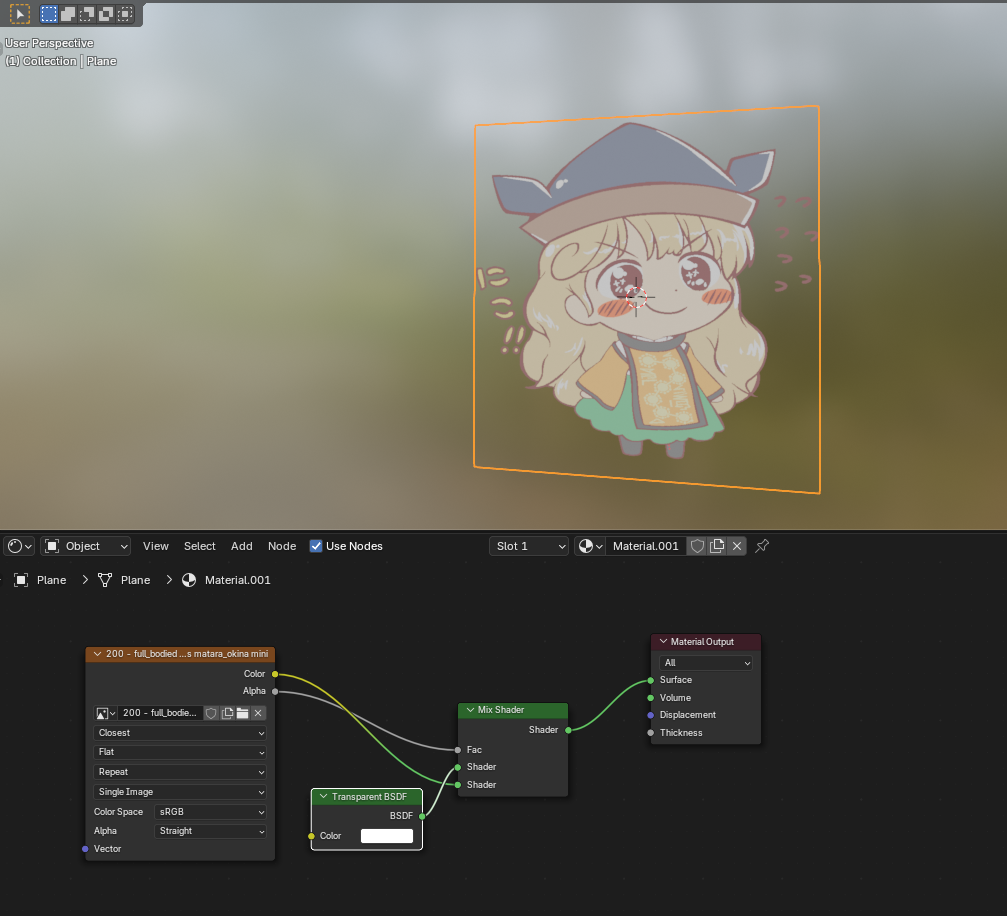The height and width of the screenshot is (916, 1007).
Task: Open the Single Image source dropdown
Action: tap(180, 792)
